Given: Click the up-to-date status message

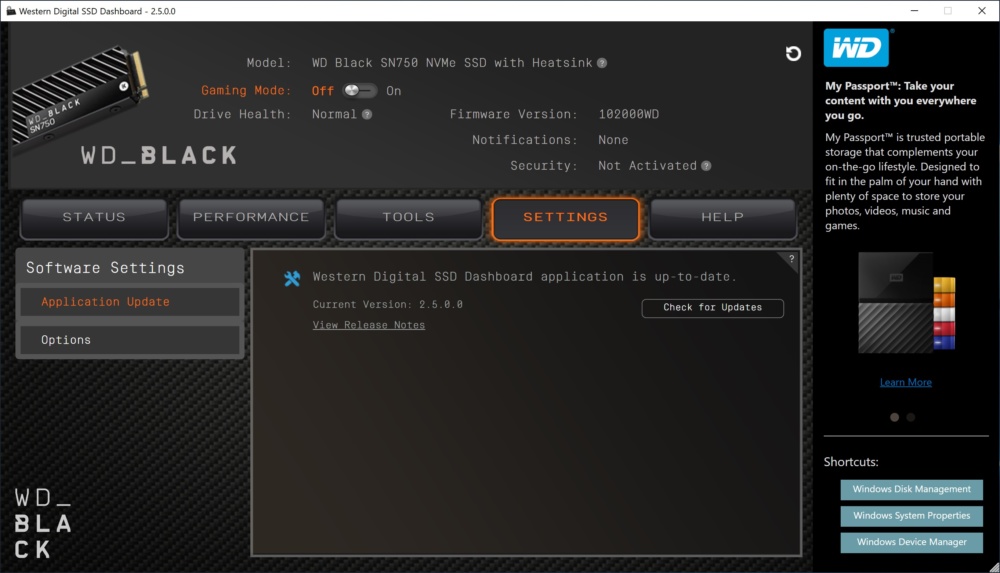Looking at the screenshot, I should pos(524,276).
